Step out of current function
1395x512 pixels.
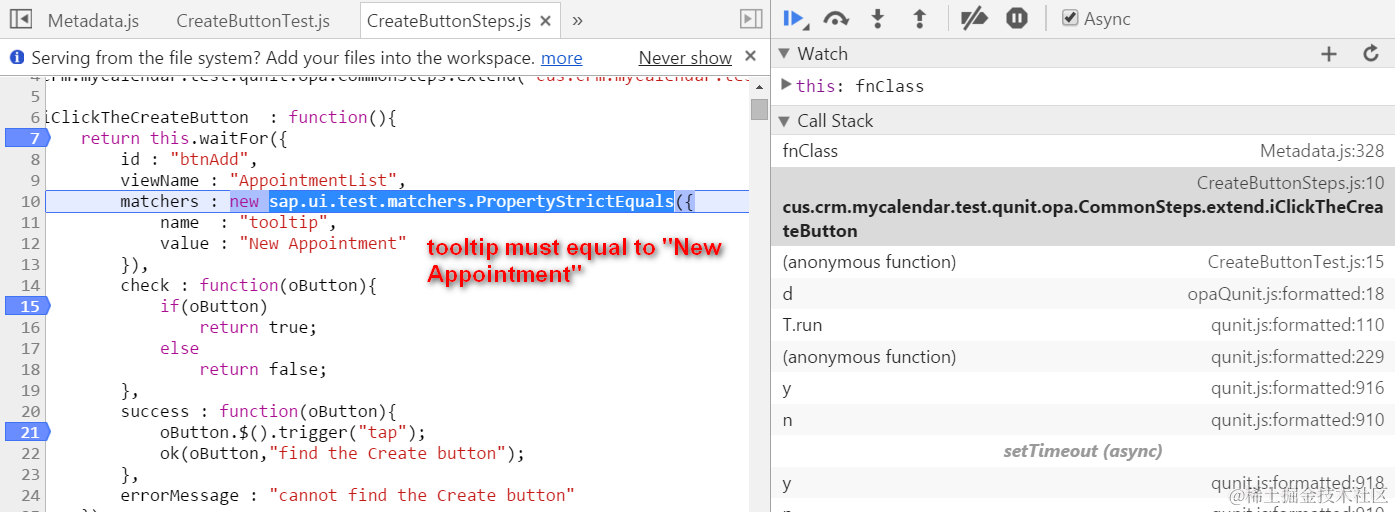tap(920, 18)
